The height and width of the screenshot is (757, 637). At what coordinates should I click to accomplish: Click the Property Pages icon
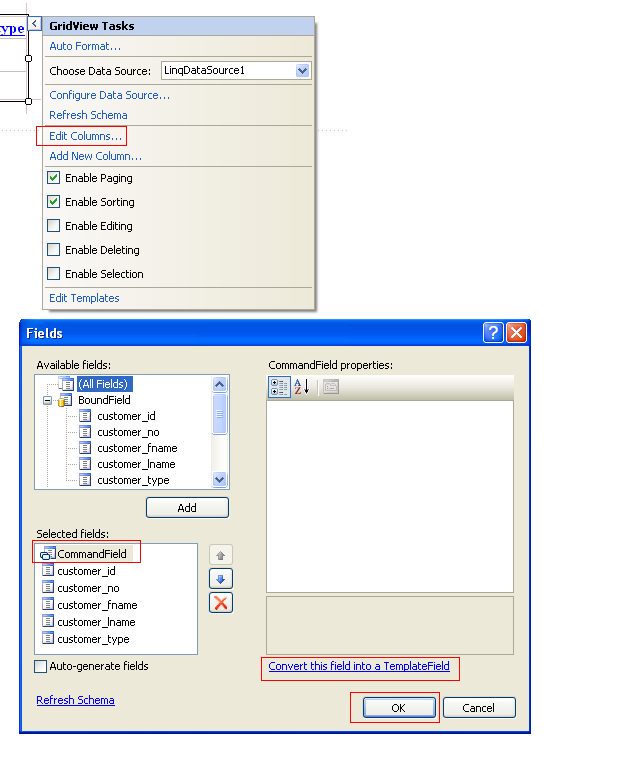coord(331,387)
